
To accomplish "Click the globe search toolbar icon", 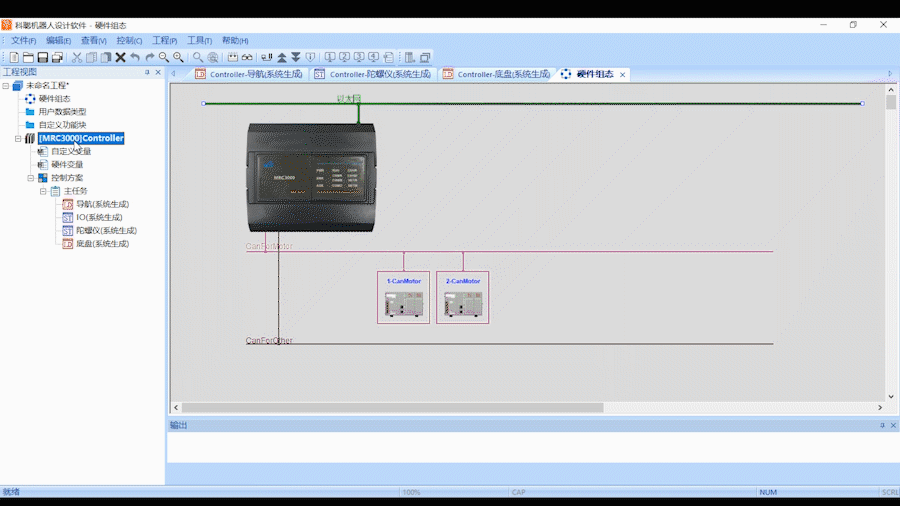I will (x=213, y=57).
